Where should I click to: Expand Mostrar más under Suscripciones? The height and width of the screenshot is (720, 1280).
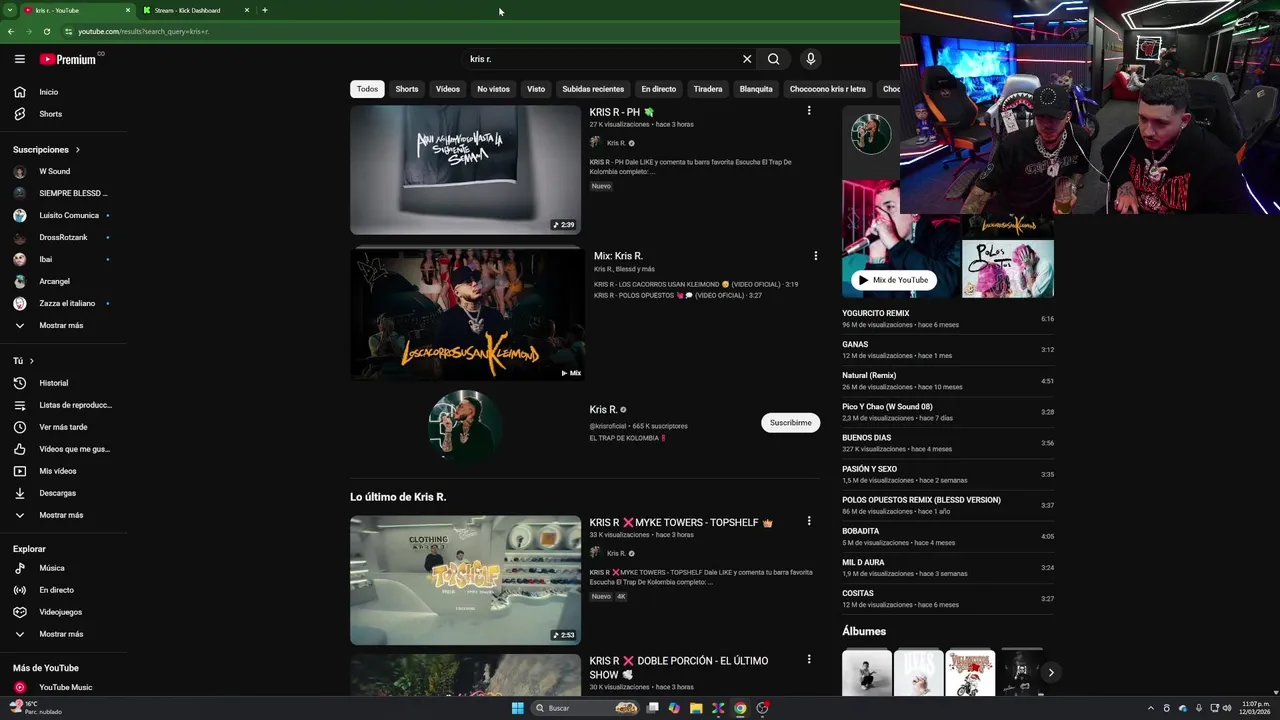pyautogui.click(x=63, y=325)
